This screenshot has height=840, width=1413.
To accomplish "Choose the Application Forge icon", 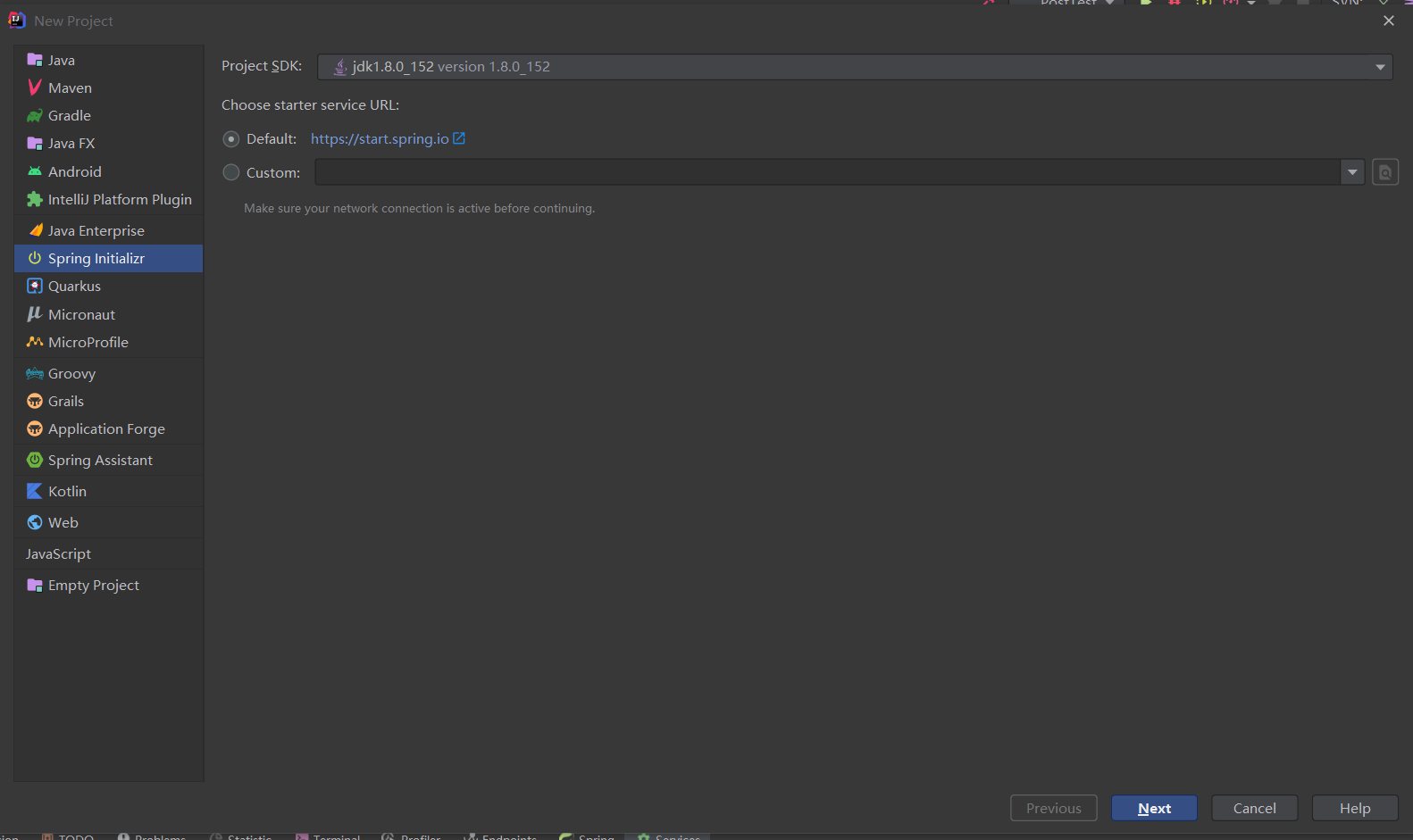I will click(35, 428).
